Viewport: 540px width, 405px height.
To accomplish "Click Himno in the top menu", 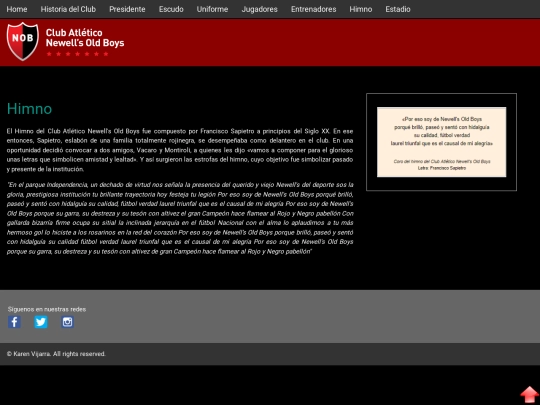I will [x=361, y=9].
